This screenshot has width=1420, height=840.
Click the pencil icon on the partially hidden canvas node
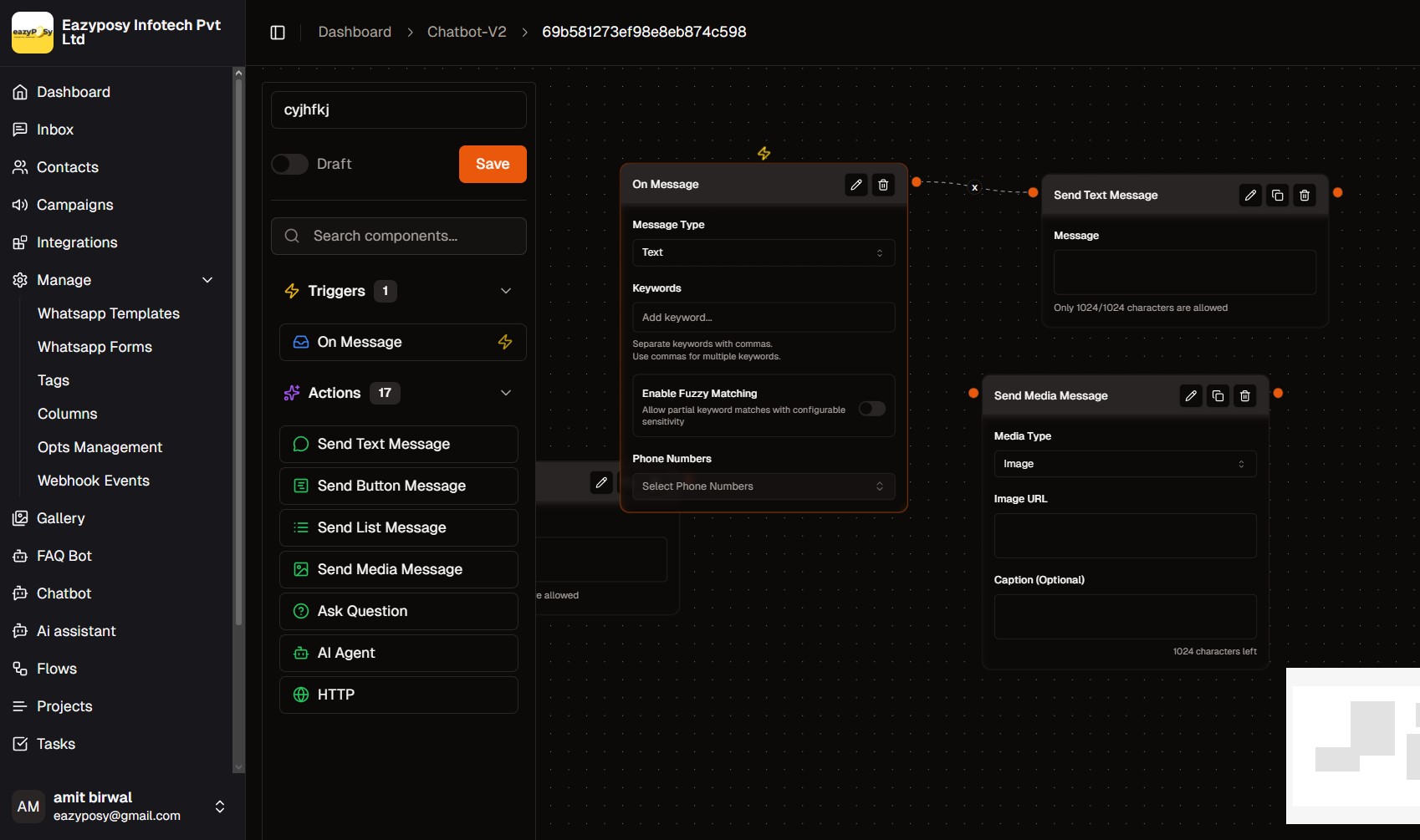tap(600, 482)
